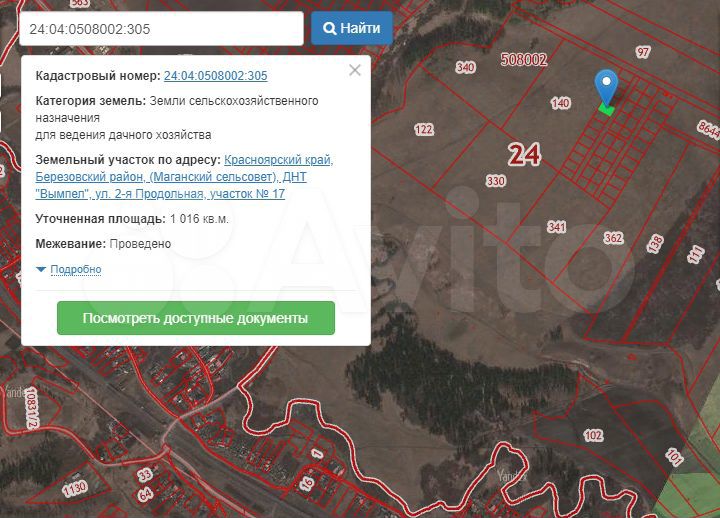Click parcel label 341 on map

557,227
